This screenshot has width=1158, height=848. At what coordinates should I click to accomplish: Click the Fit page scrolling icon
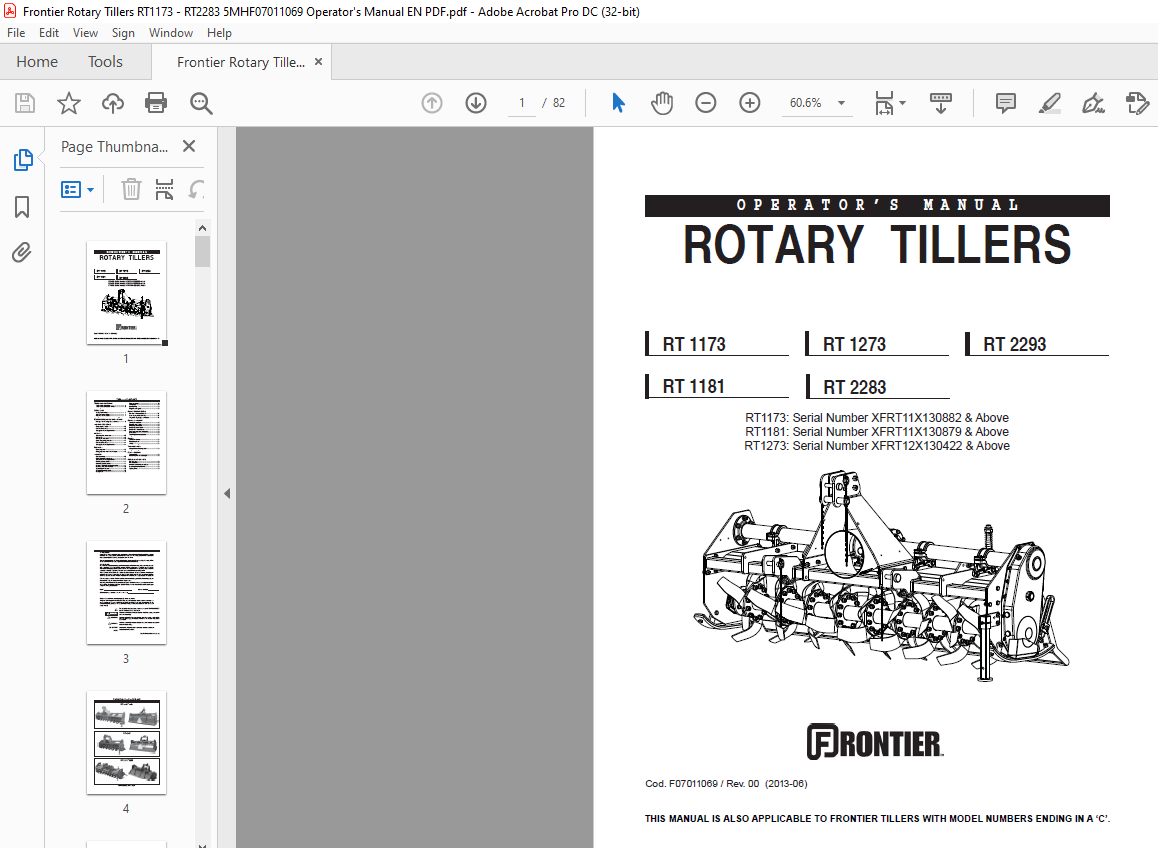coord(885,103)
